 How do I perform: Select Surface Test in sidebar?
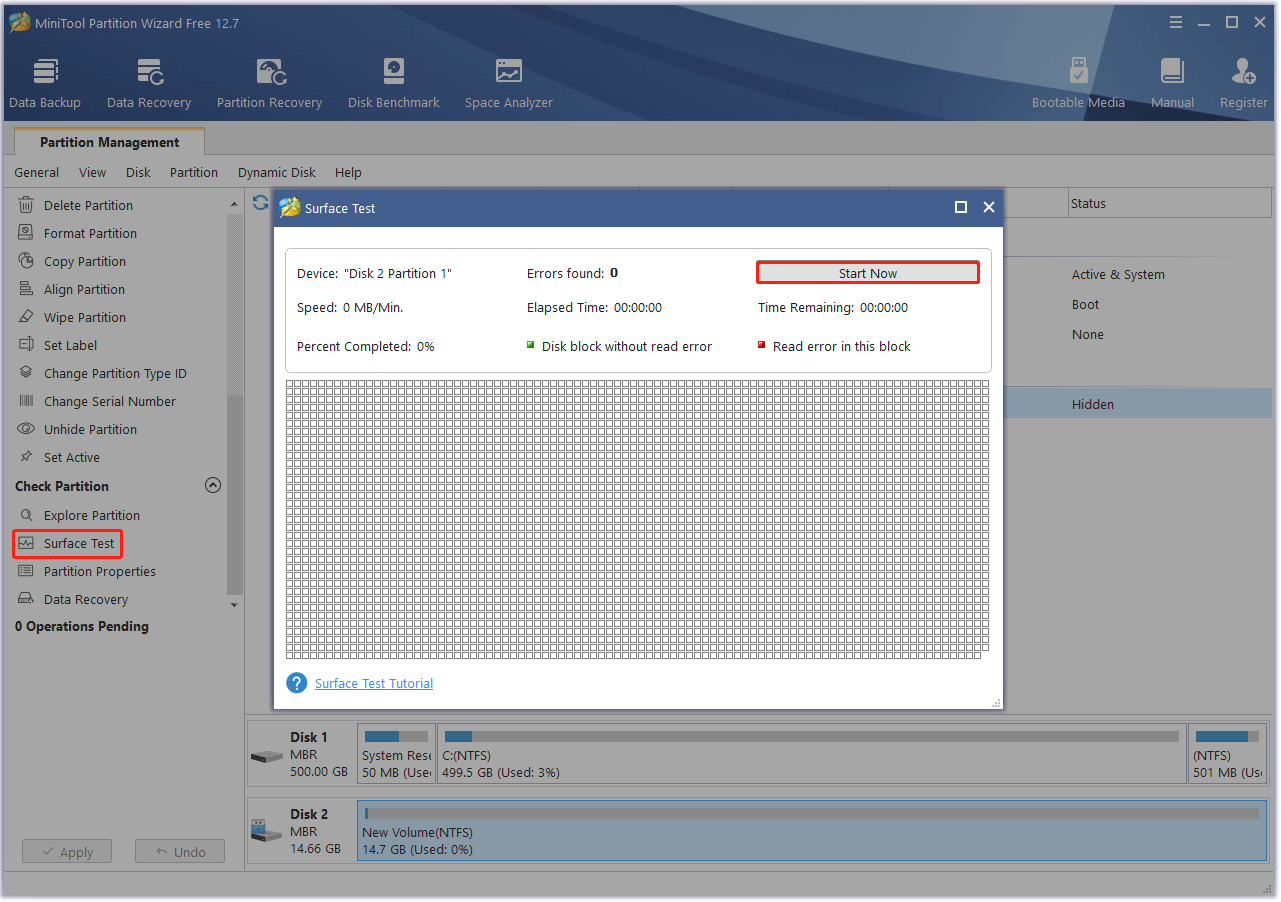coord(68,543)
